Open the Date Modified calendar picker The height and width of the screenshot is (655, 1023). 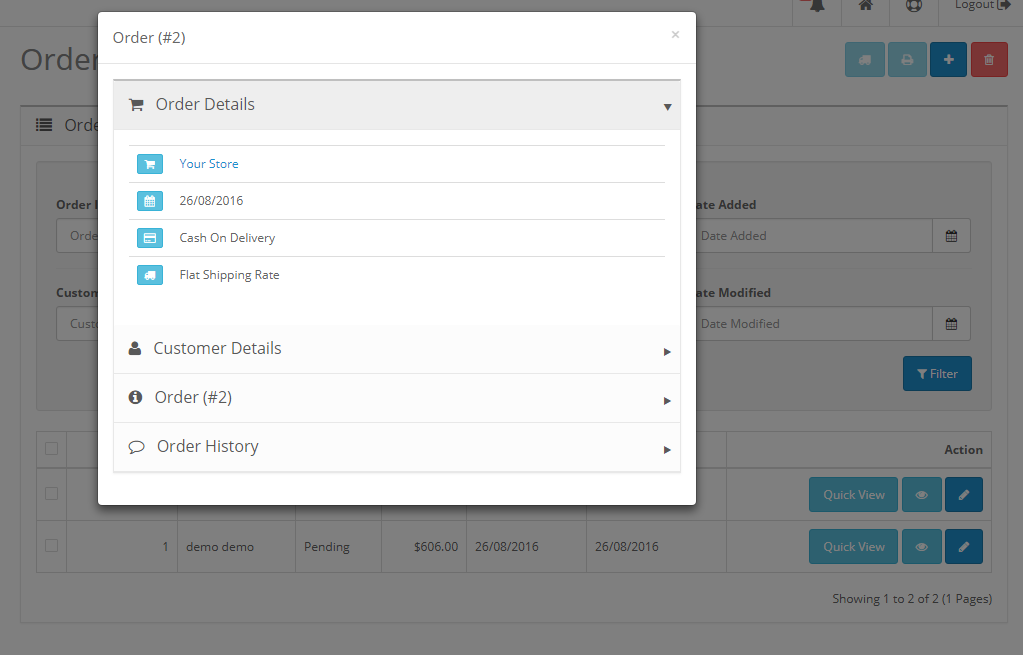tap(951, 324)
